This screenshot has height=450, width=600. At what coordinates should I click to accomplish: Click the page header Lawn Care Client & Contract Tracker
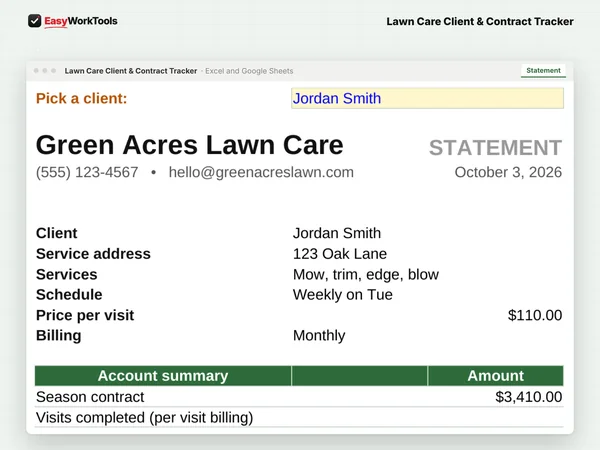pos(480,21)
